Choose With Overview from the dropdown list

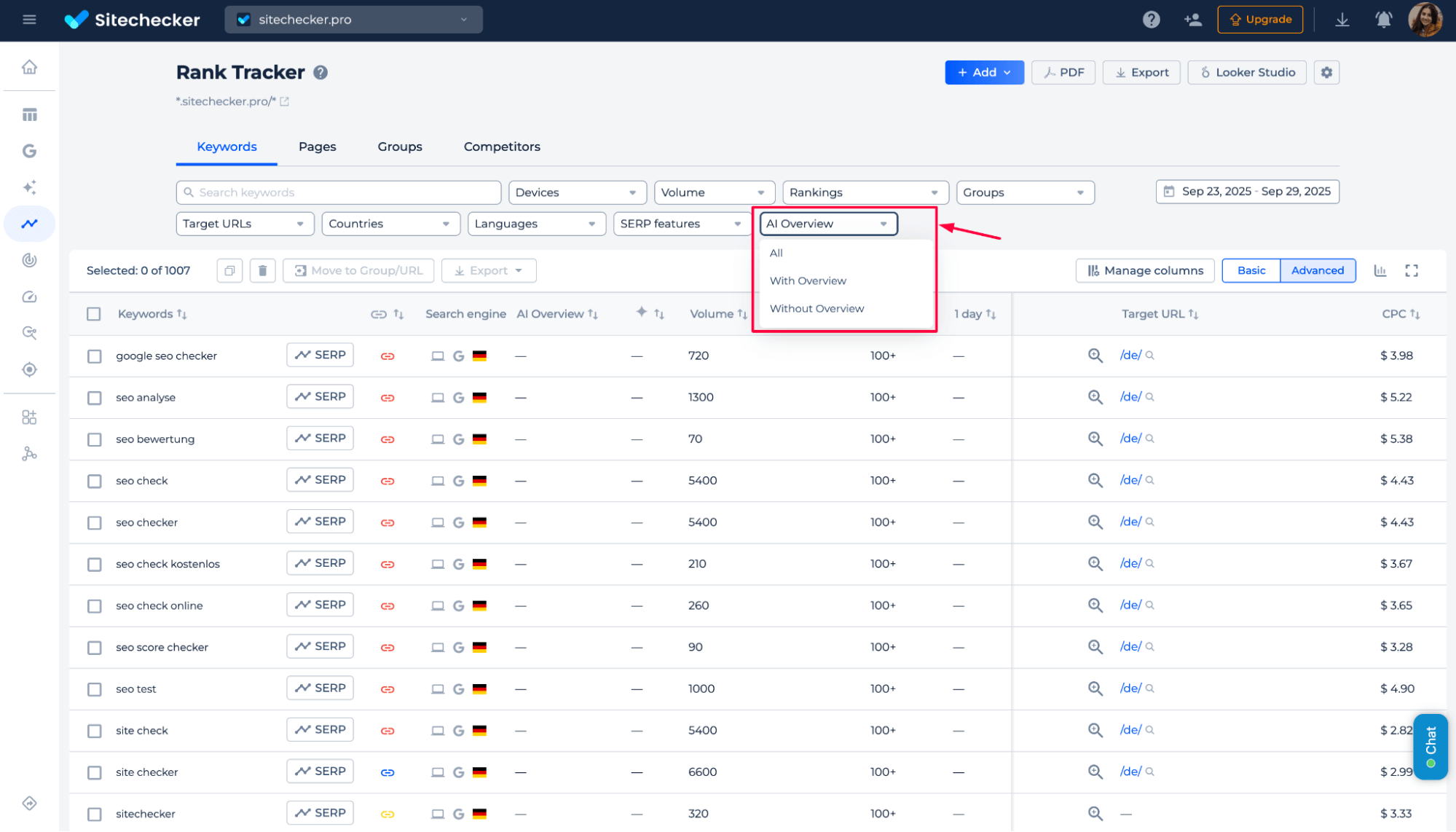coord(808,280)
